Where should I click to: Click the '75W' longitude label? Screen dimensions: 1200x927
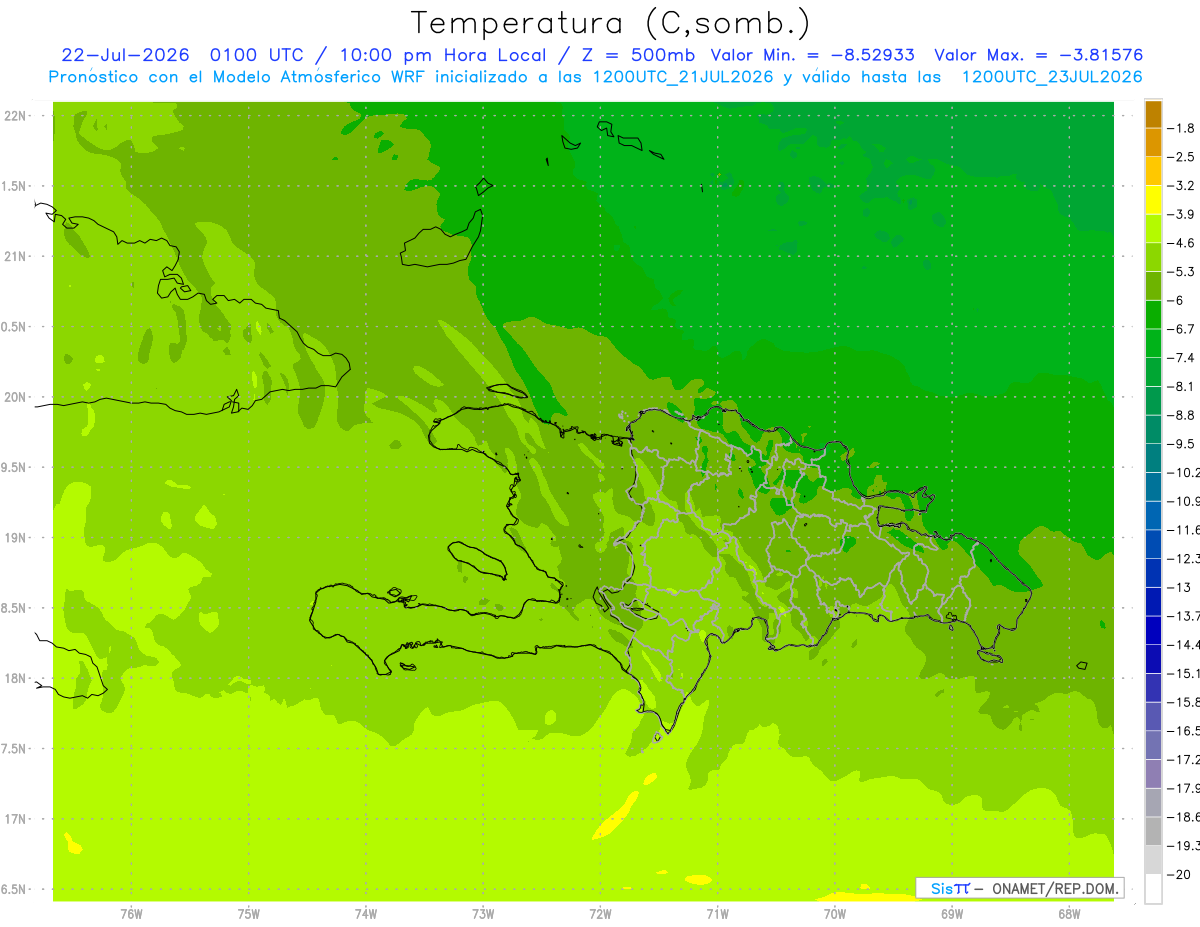(249, 914)
